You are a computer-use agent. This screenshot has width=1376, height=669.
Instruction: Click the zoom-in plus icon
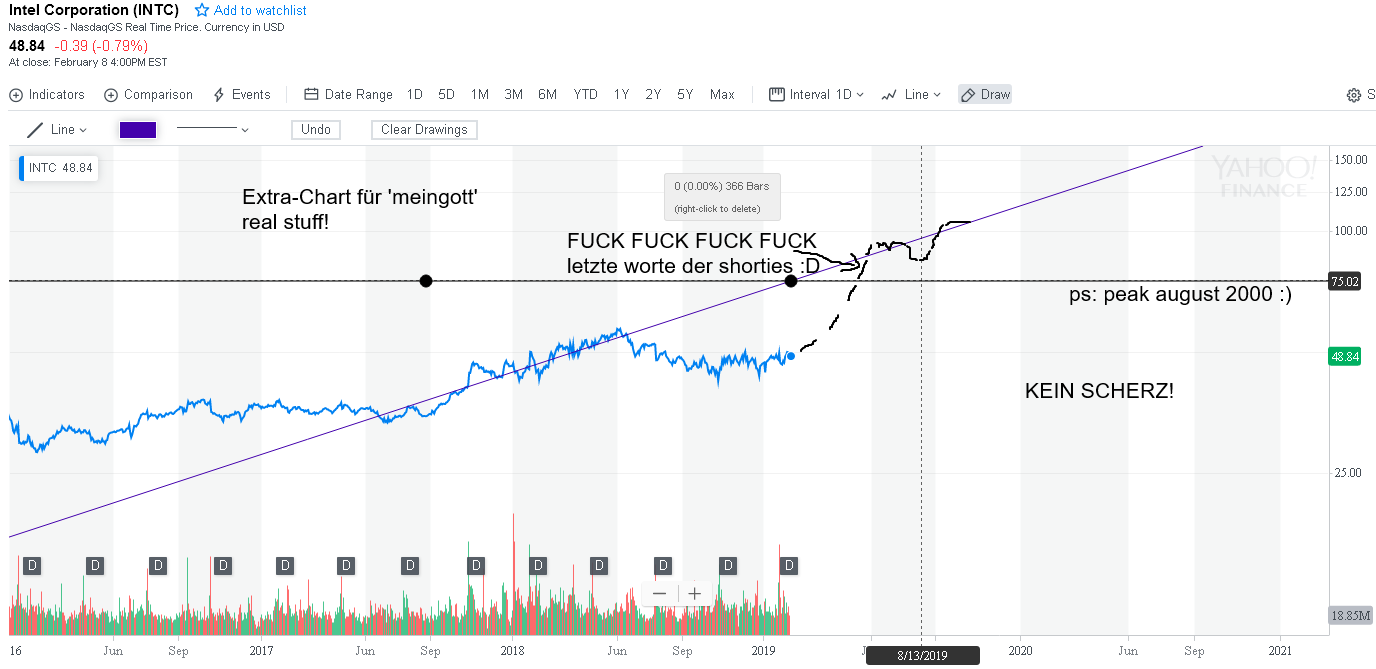694,593
